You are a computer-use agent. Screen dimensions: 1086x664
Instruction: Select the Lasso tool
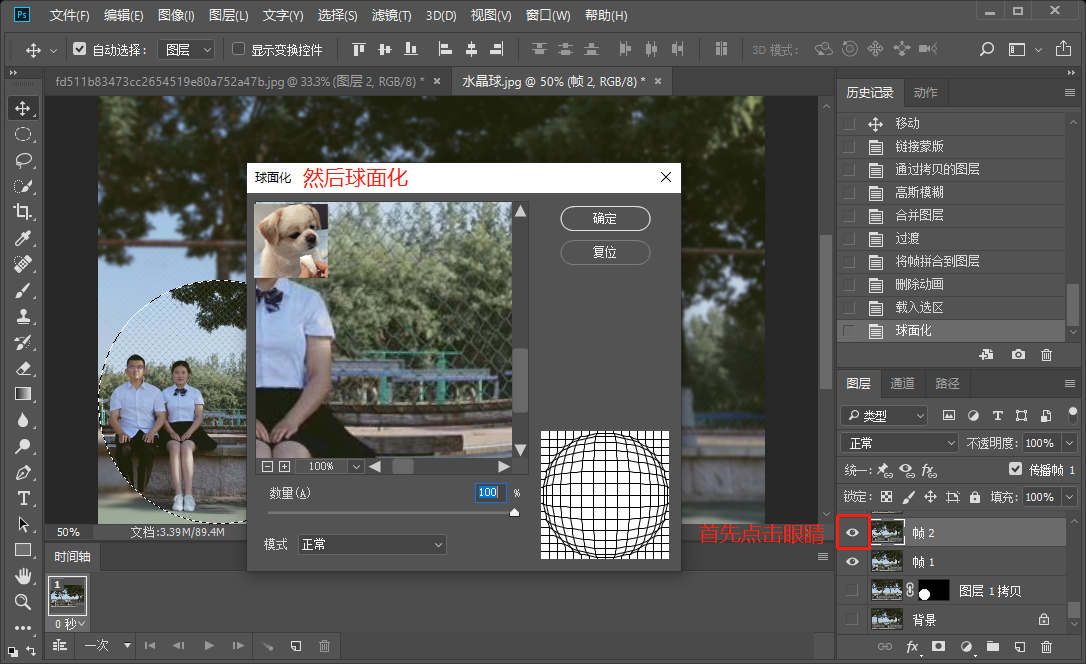click(x=22, y=160)
